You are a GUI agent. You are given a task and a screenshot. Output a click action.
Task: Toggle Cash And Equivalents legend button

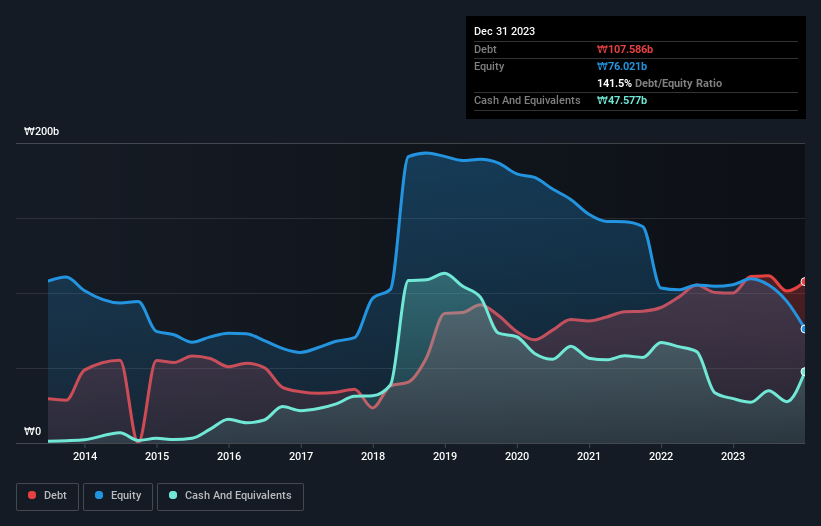coord(230,496)
